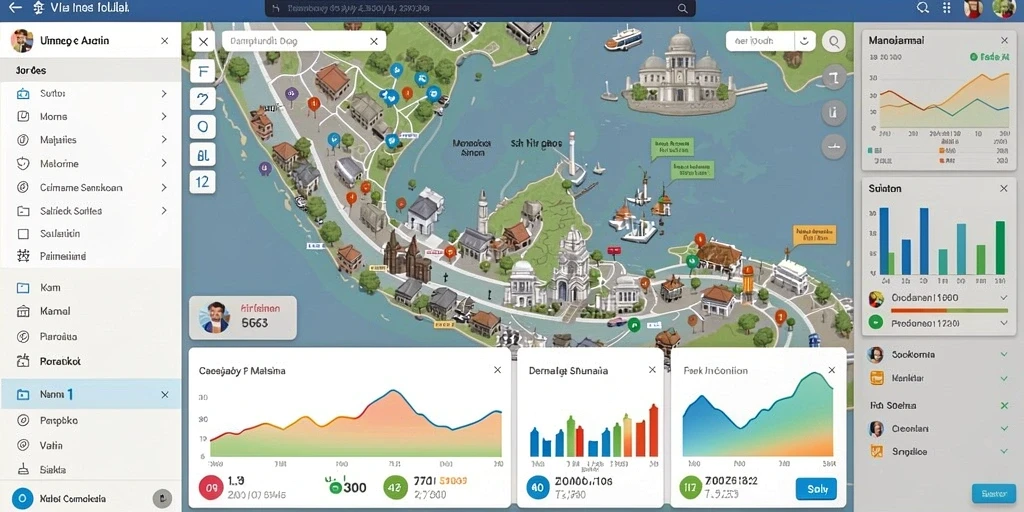
Task: Click the X tool atop the map toolbar
Action: point(202,42)
